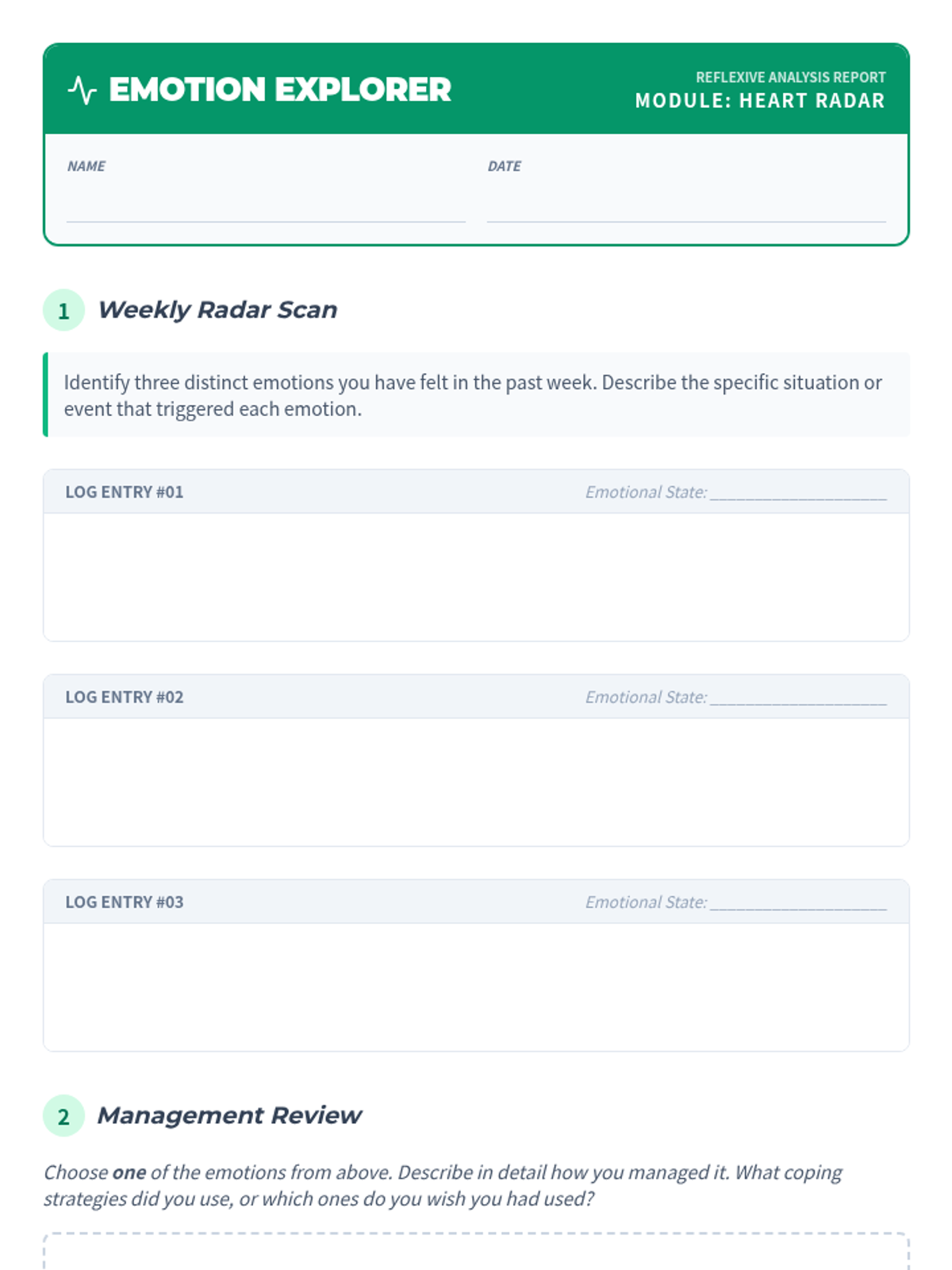
Task: Click the green-bordered instruction box
Action: (476, 394)
